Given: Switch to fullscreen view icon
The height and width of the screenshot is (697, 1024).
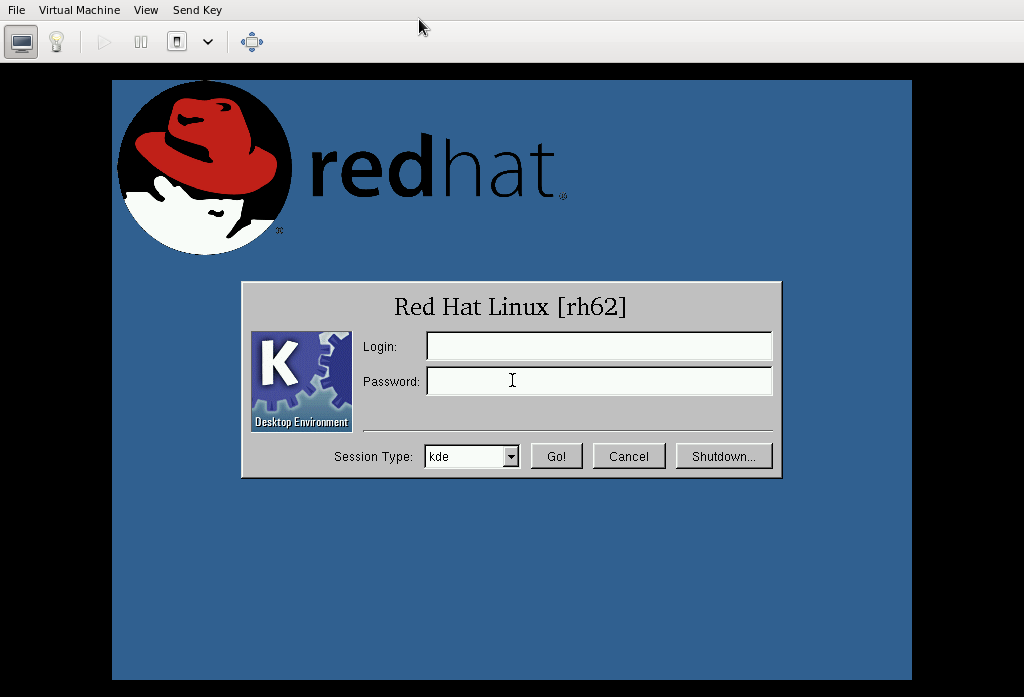Looking at the screenshot, I should [252, 42].
